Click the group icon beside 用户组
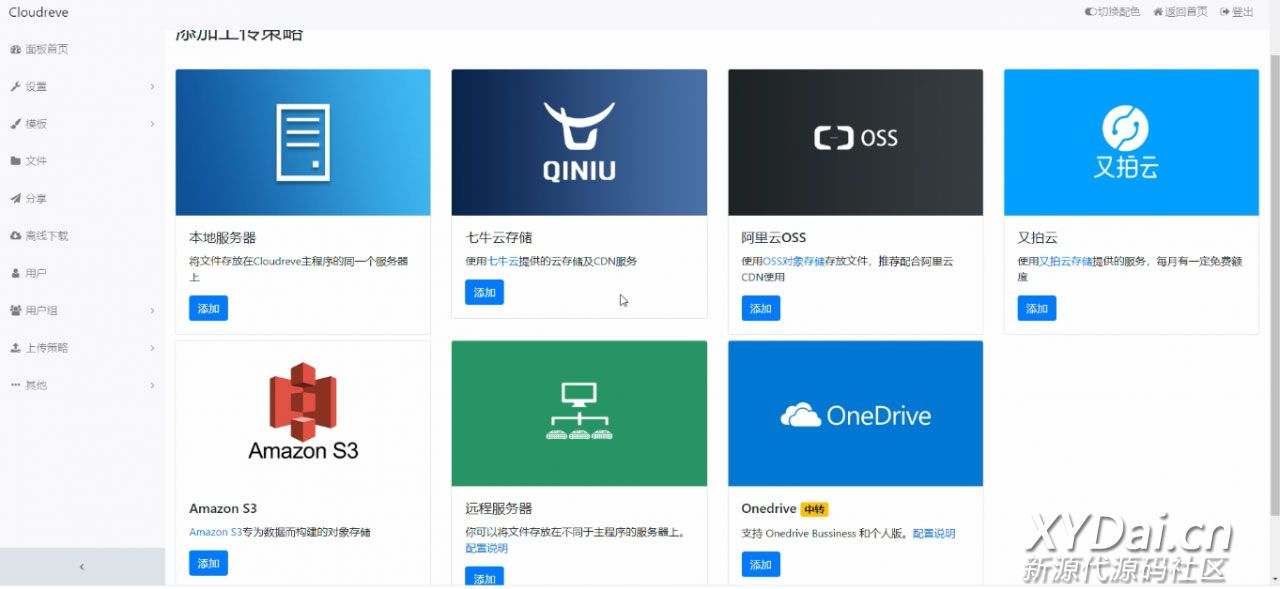This screenshot has height=589, width=1280. (x=16, y=310)
